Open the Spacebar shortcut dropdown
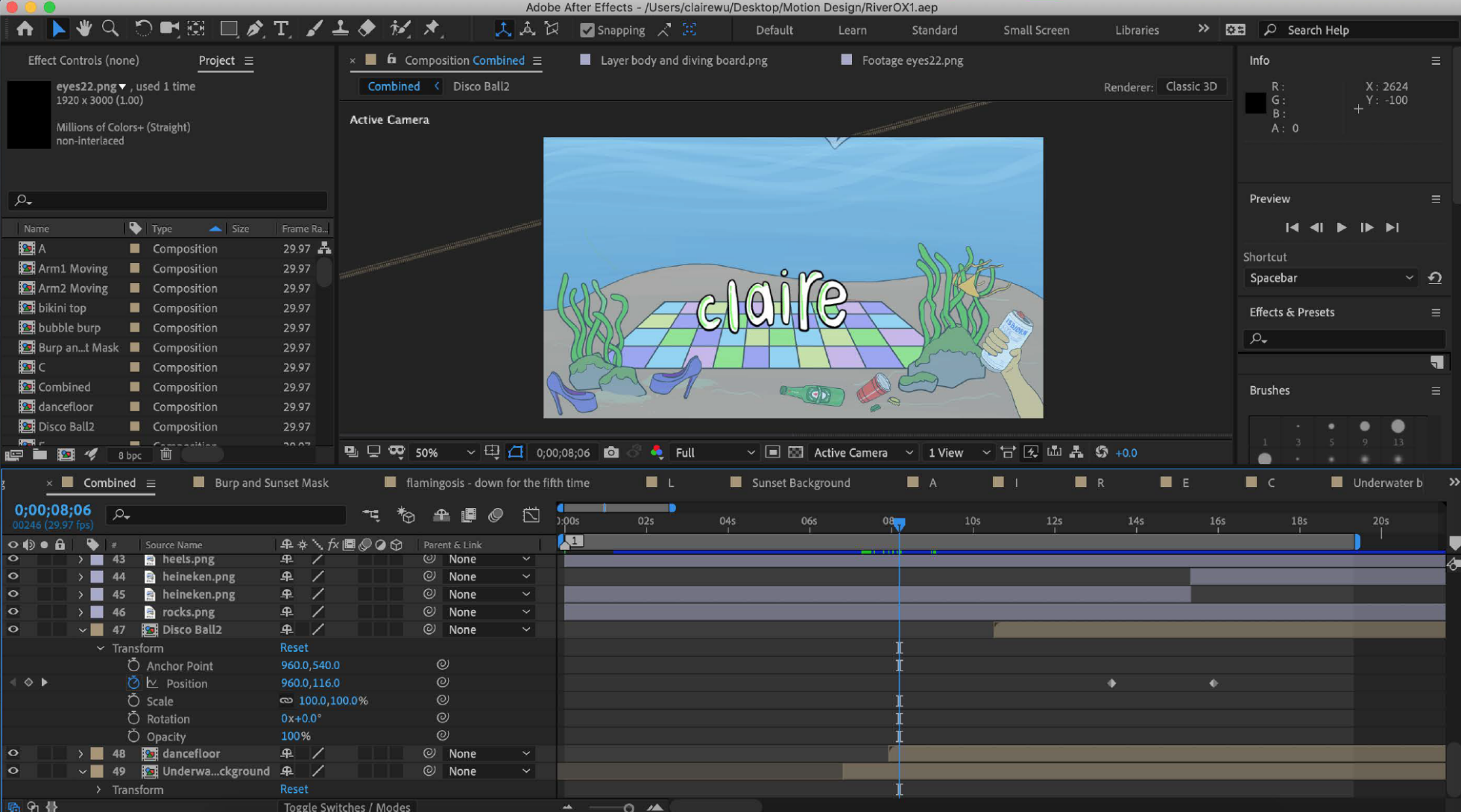 click(1331, 278)
